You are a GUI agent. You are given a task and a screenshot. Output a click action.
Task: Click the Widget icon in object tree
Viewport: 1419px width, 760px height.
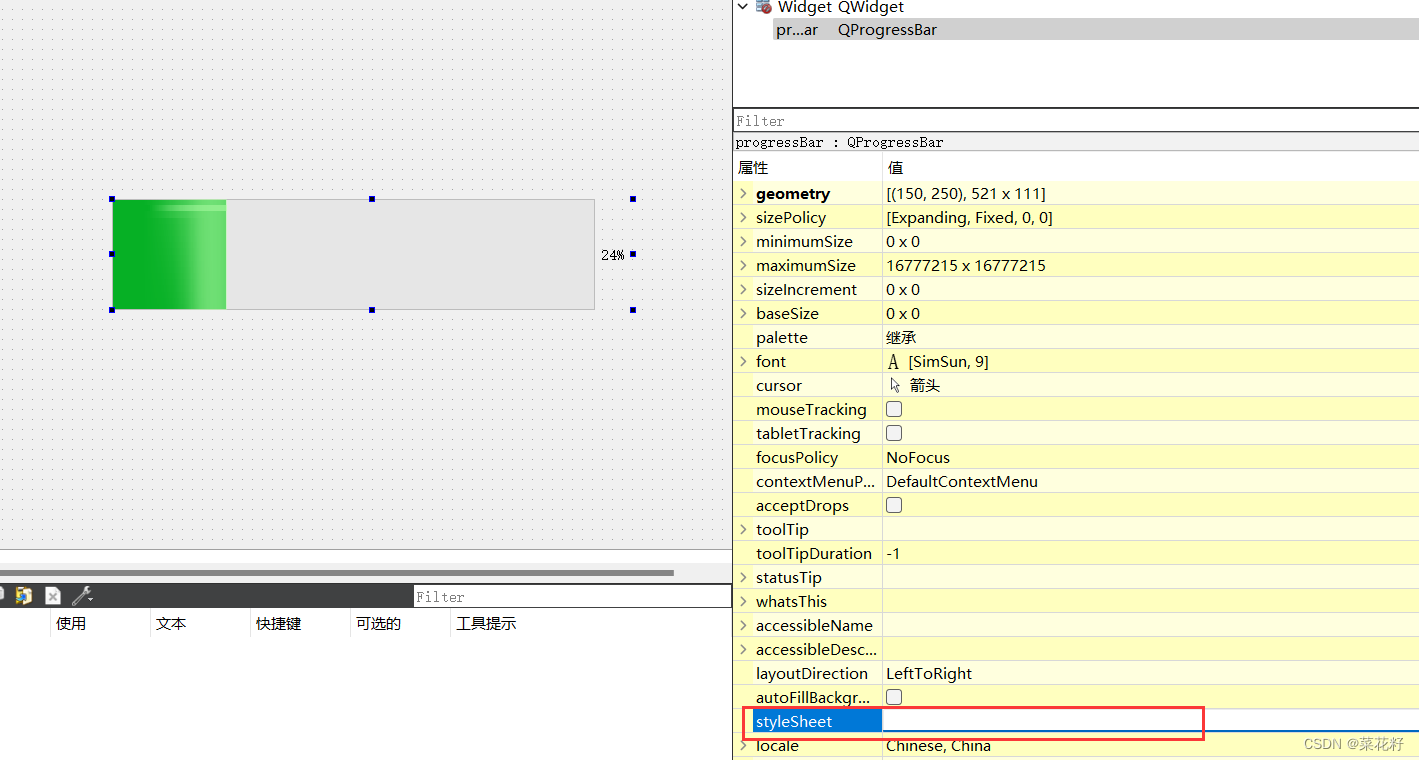(765, 7)
